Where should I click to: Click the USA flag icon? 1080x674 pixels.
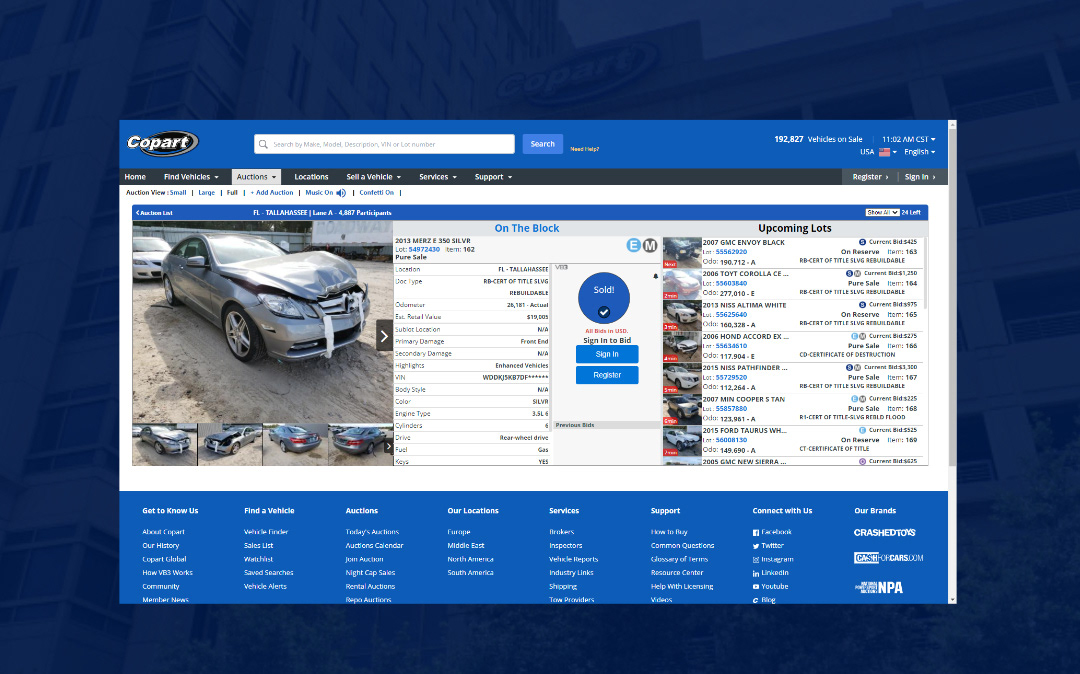(884, 152)
